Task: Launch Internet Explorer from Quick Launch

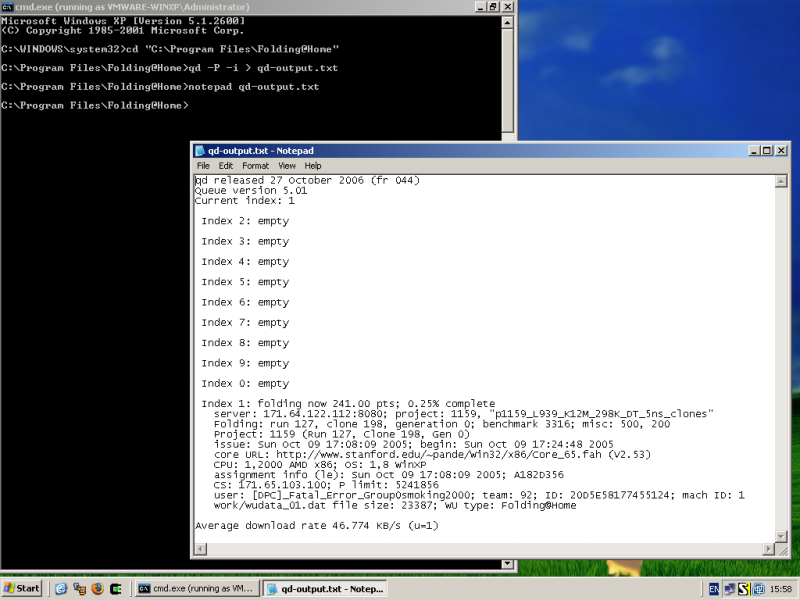Action: pyautogui.click(x=61, y=589)
